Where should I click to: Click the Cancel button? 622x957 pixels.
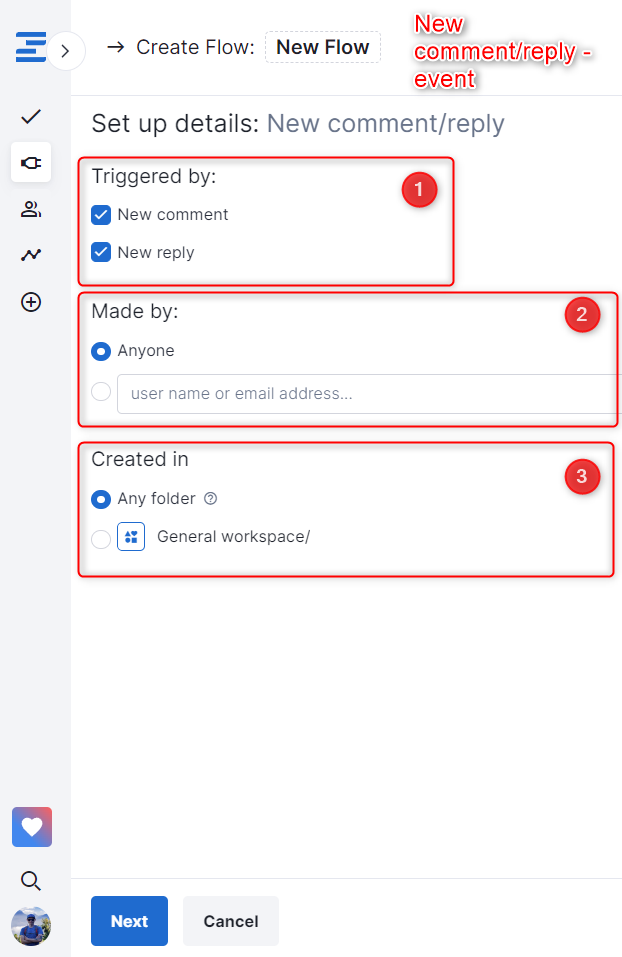[x=231, y=921]
